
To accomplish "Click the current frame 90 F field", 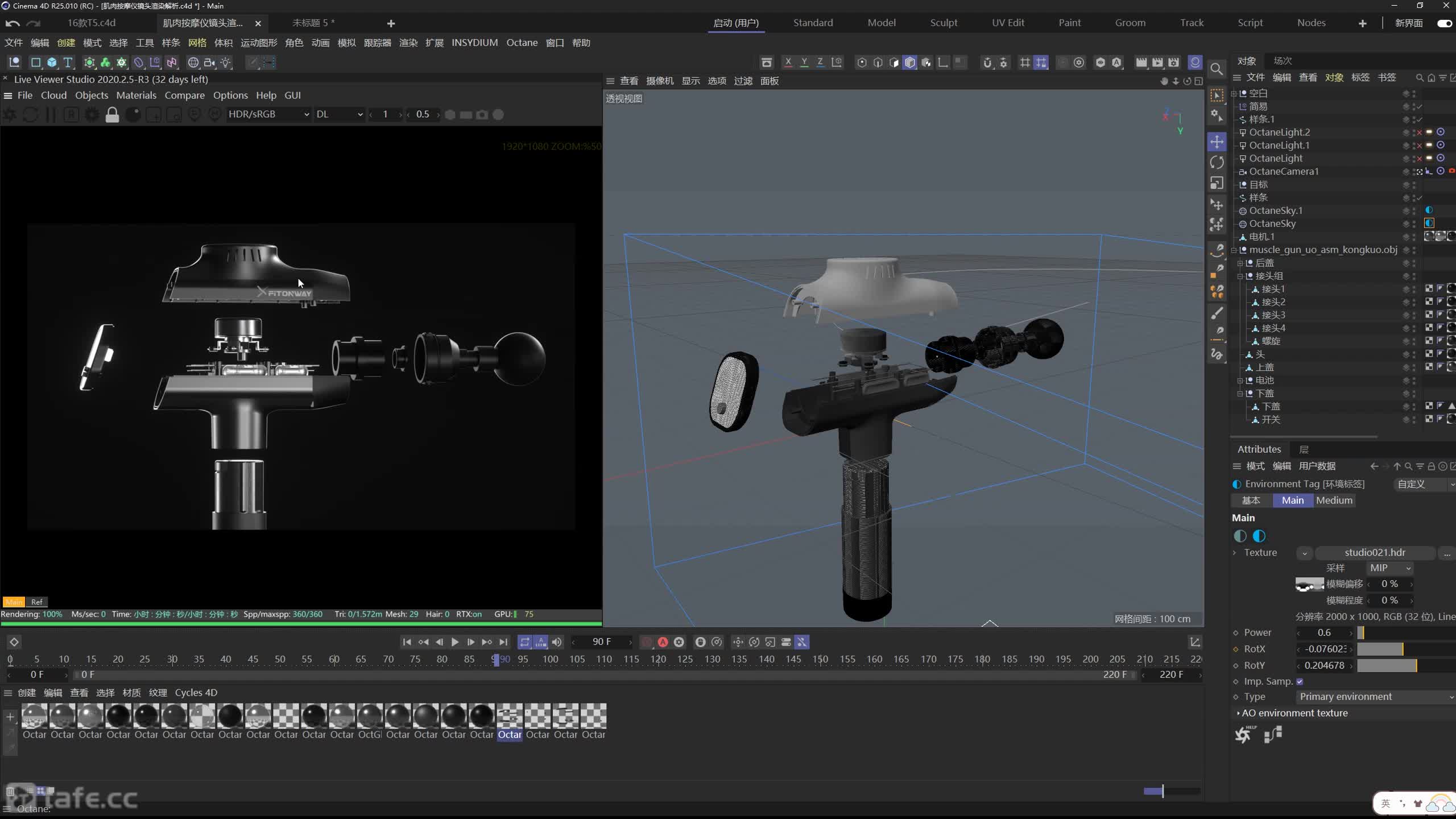I will (x=602, y=642).
